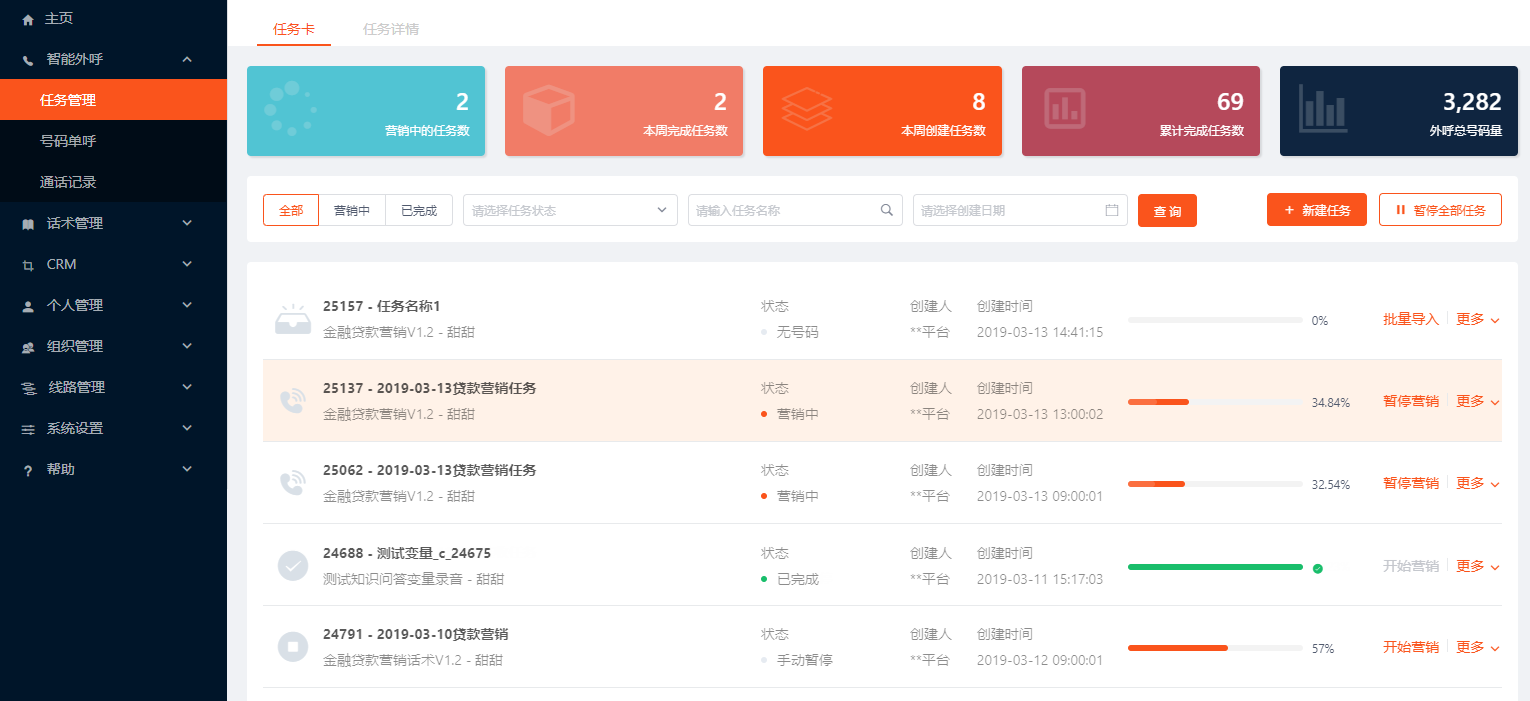Image resolution: width=1530 pixels, height=701 pixels.
Task: Switch filter to 营销中
Action: (x=352, y=210)
